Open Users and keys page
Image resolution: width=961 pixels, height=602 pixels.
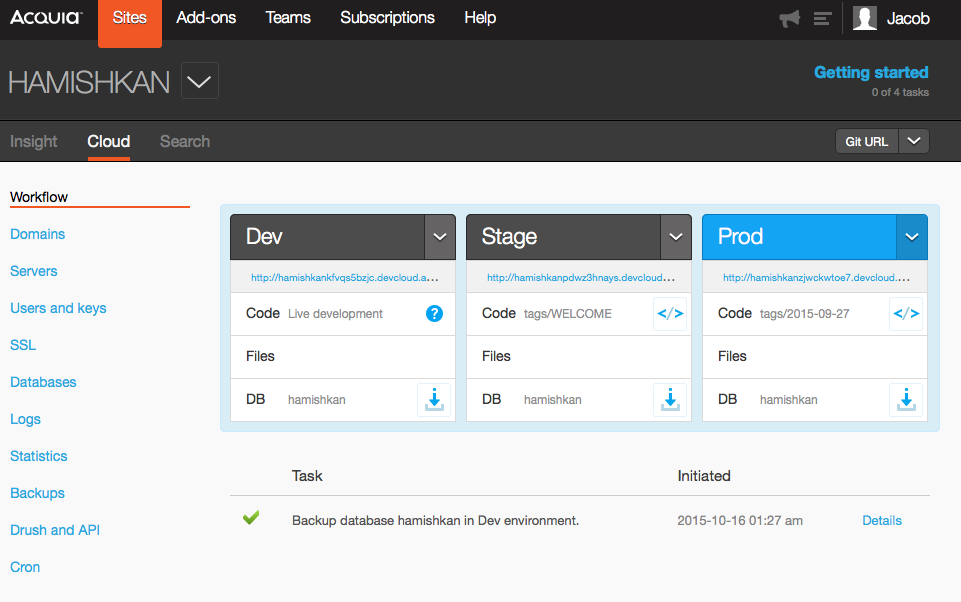coord(58,308)
